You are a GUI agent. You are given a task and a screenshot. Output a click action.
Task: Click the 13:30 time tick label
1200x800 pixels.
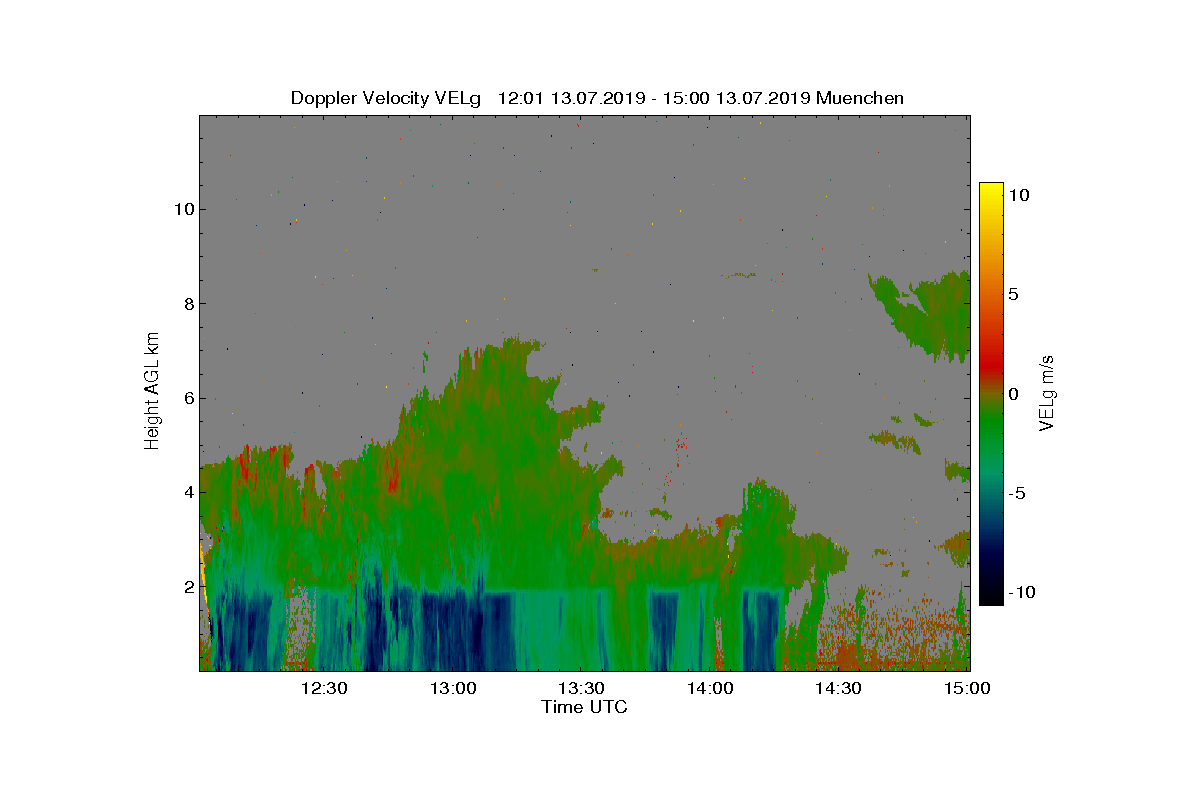pos(583,688)
